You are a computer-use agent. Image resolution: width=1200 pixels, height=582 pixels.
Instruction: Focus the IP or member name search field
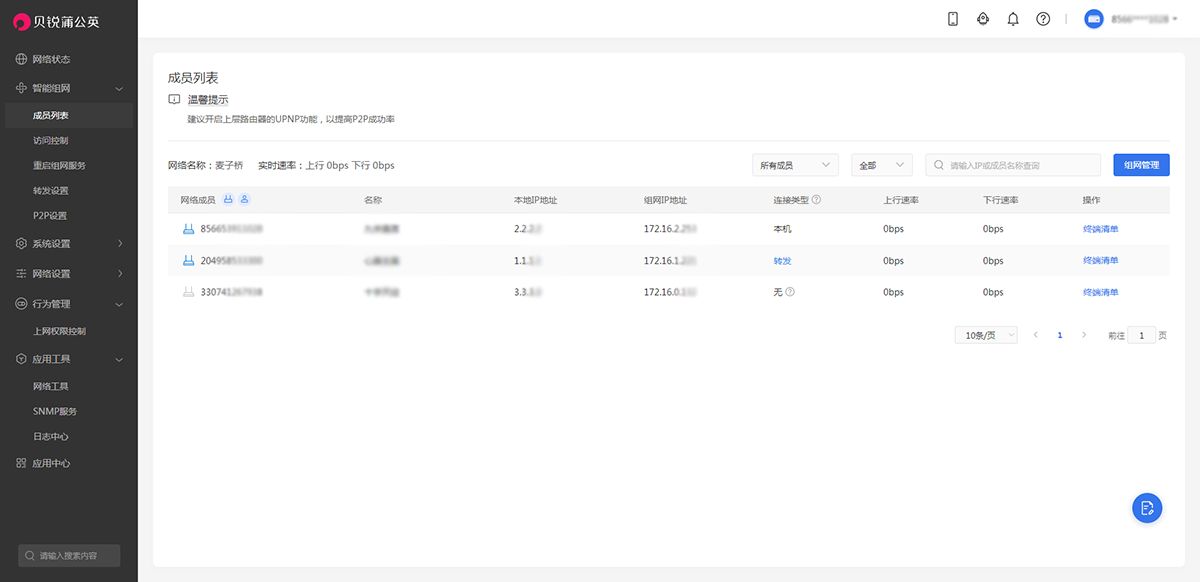coord(1013,165)
